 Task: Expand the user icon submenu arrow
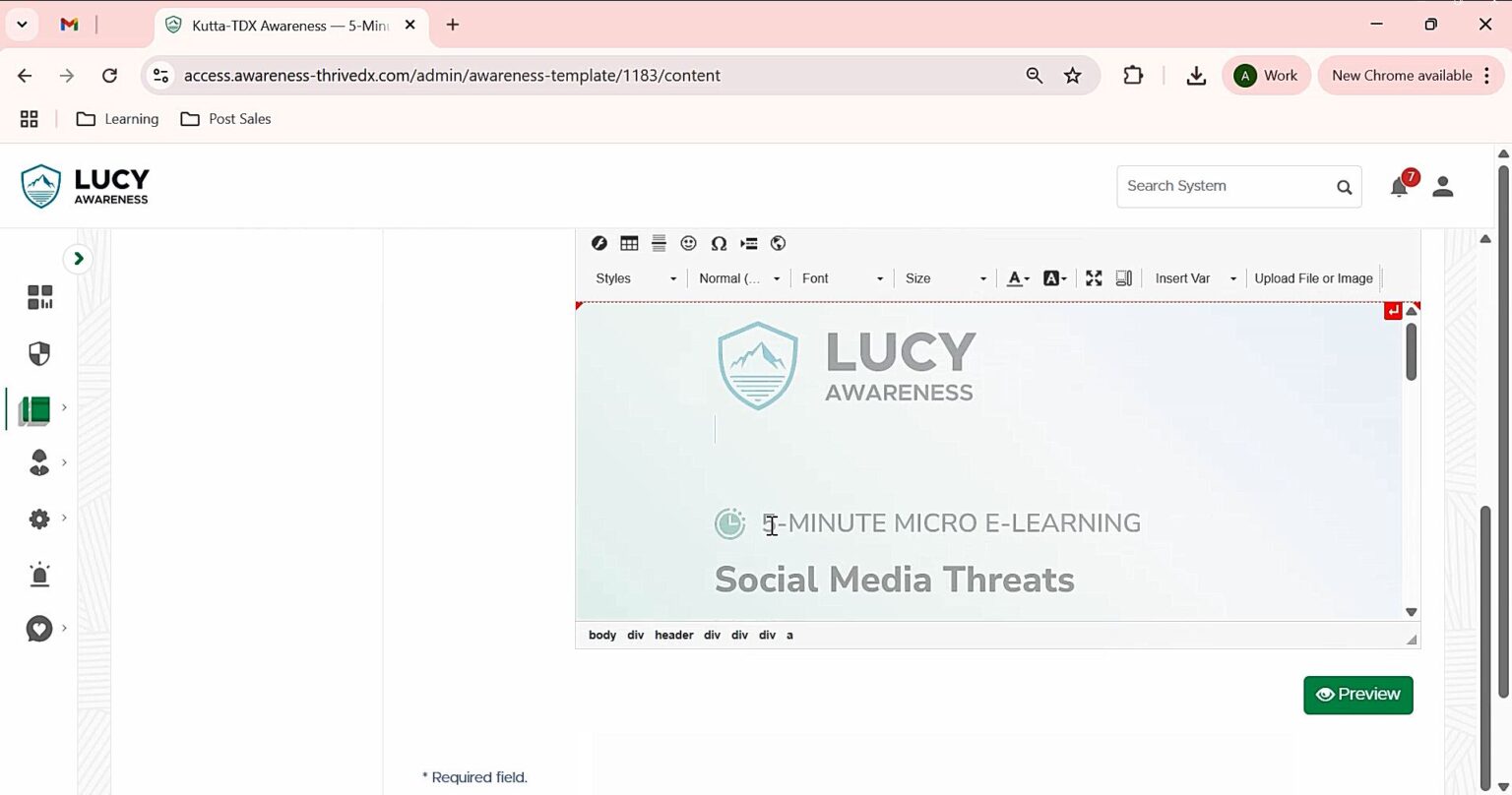point(65,461)
